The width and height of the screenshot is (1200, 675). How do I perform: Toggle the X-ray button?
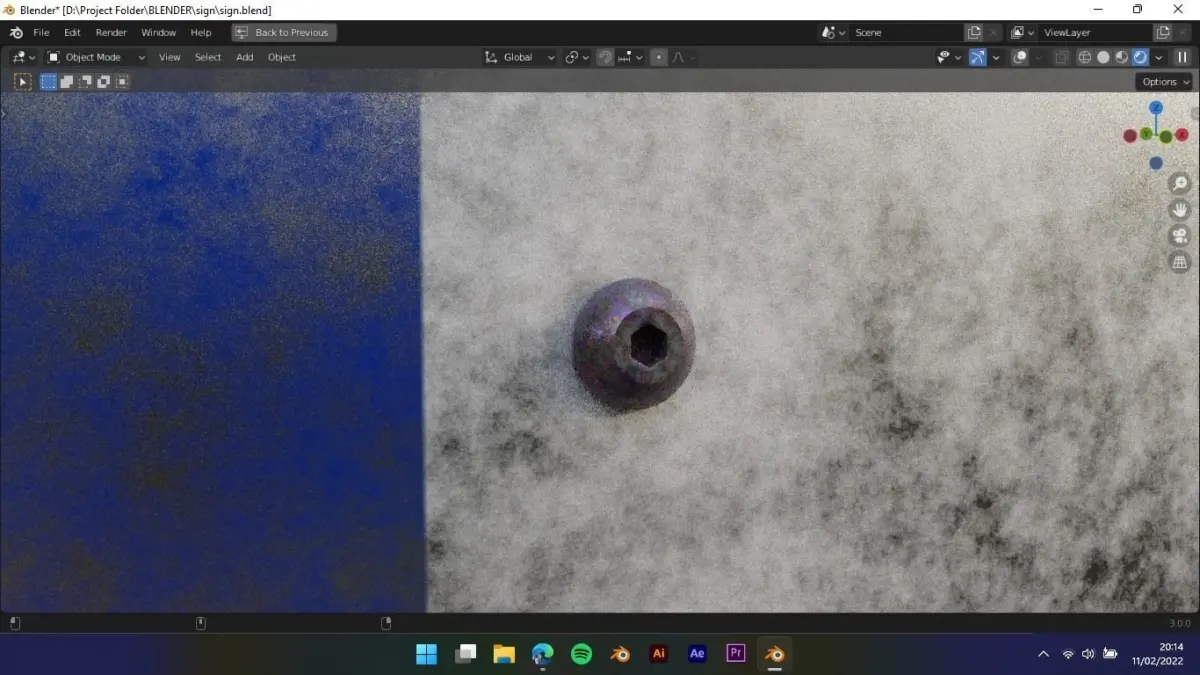tap(1062, 57)
